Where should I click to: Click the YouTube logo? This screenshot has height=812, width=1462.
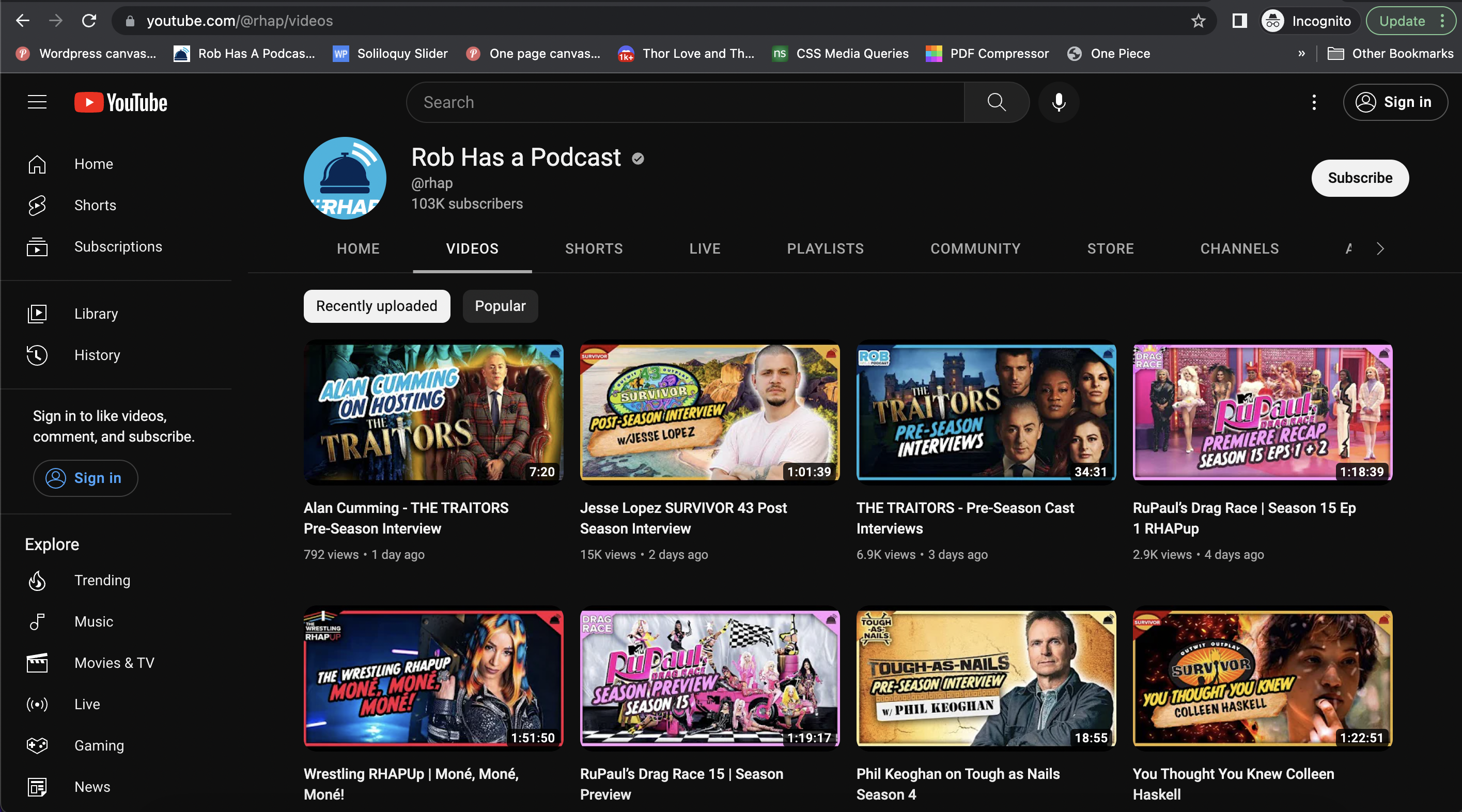[121, 103]
